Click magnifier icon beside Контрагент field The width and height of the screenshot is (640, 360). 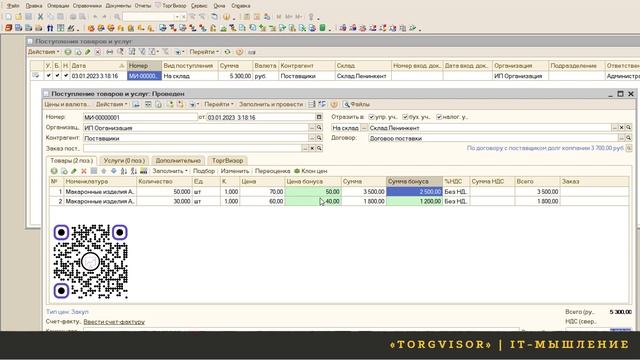[319, 138]
